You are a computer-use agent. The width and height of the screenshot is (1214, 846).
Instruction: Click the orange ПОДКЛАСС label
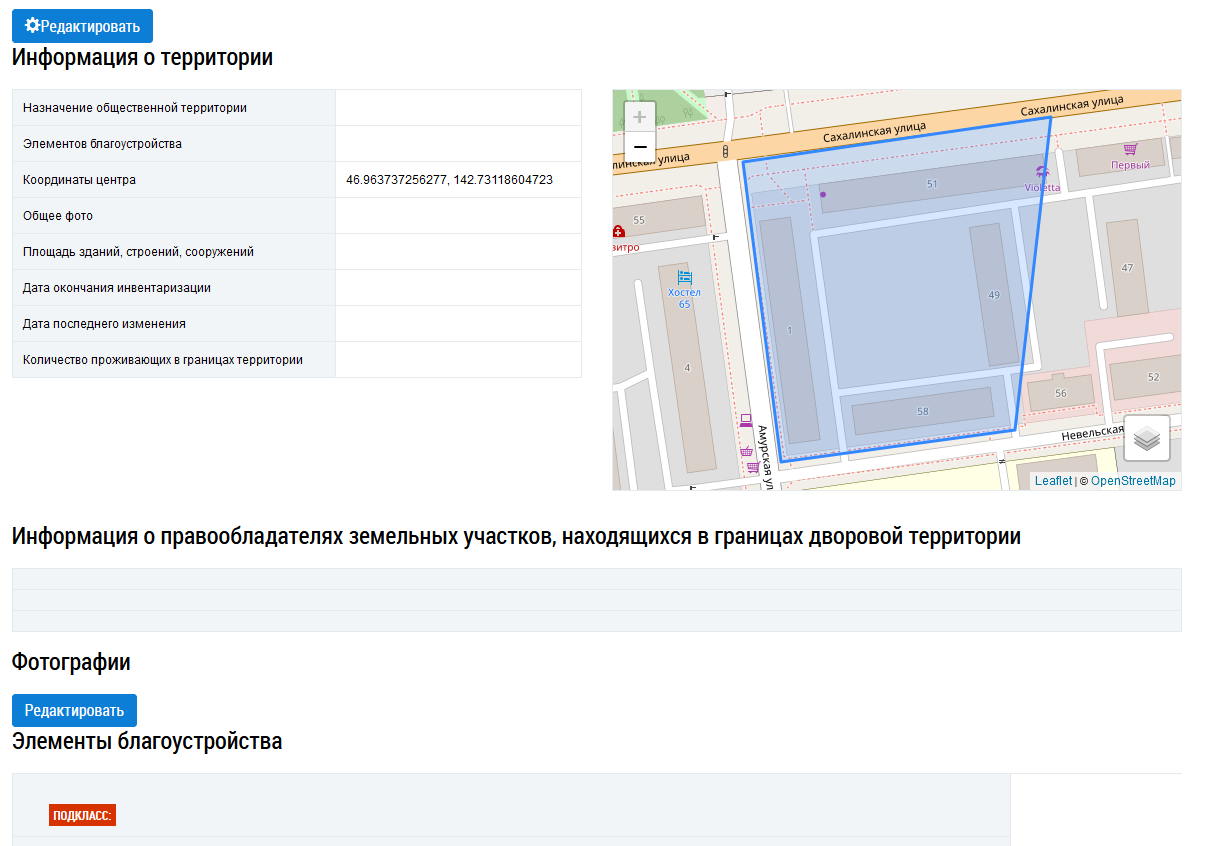(x=82, y=815)
